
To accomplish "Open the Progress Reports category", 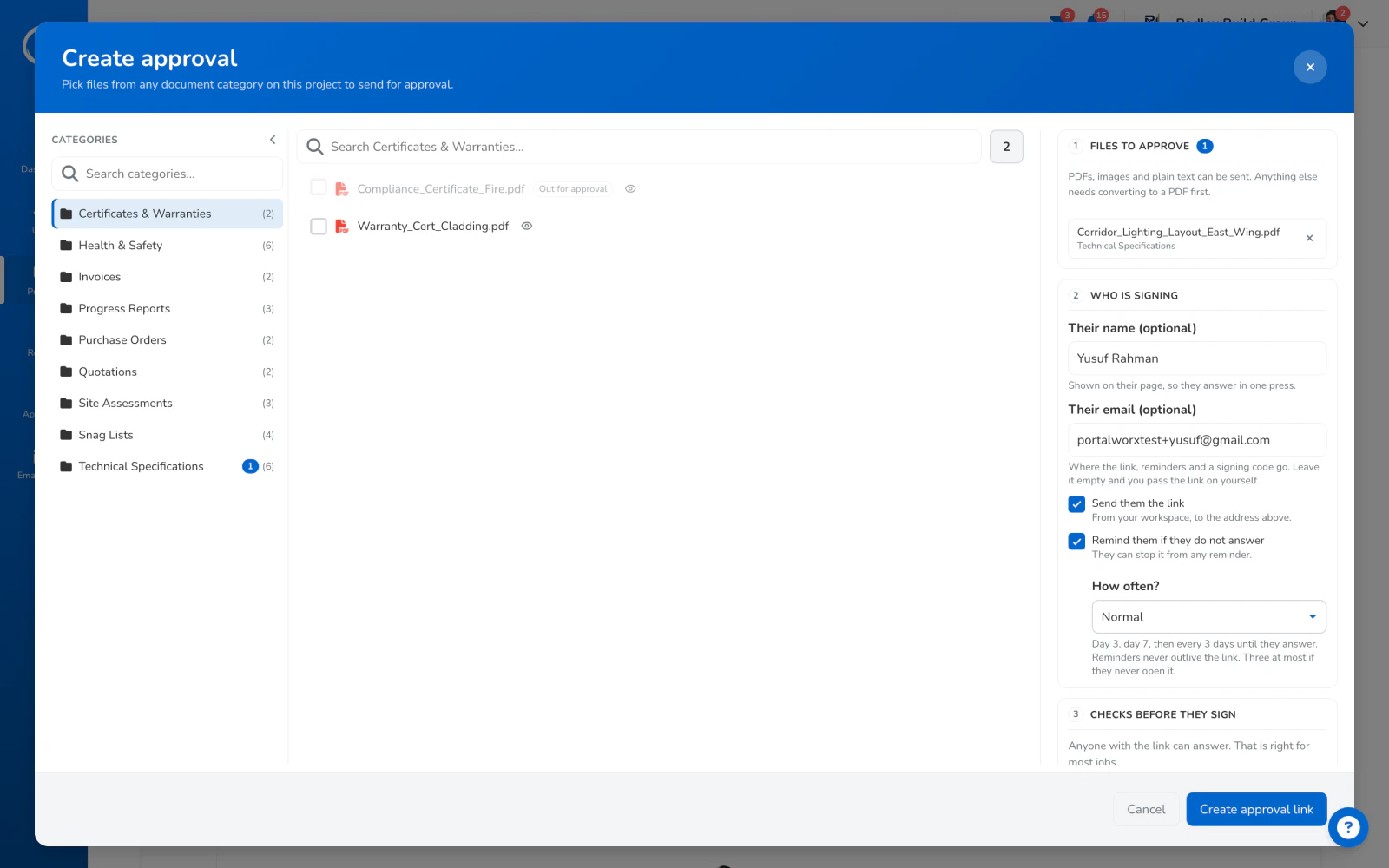I will coord(168,308).
